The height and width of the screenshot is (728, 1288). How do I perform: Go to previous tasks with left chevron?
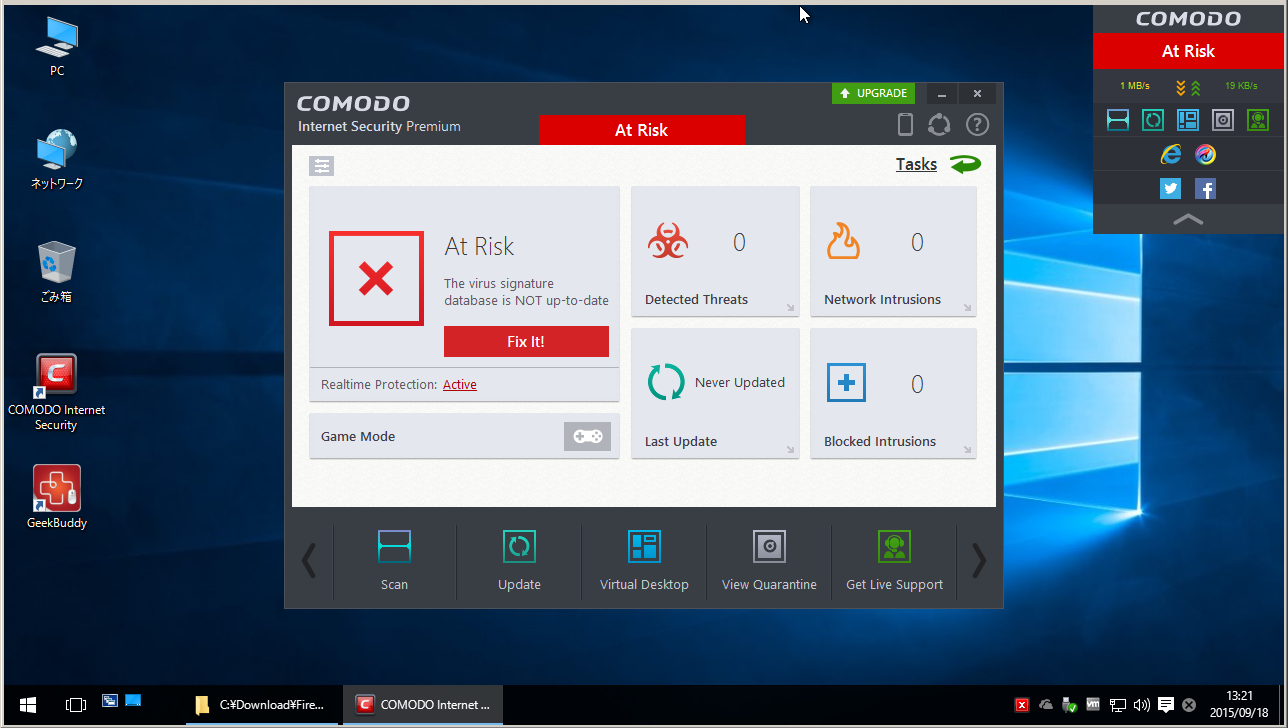pos(309,561)
